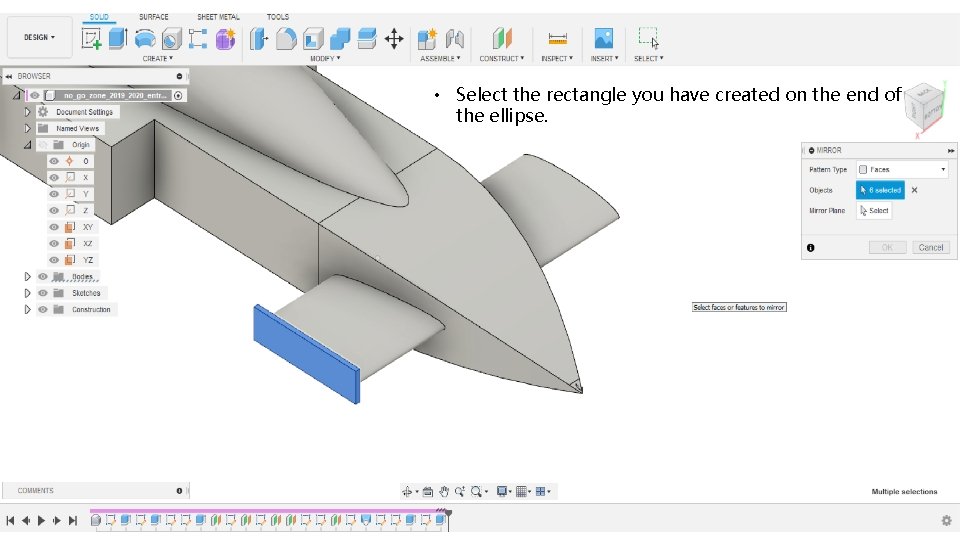Screen dimensions: 960x540
Task: Click Cancel in the Mirror dialog
Action: pyautogui.click(x=931, y=248)
